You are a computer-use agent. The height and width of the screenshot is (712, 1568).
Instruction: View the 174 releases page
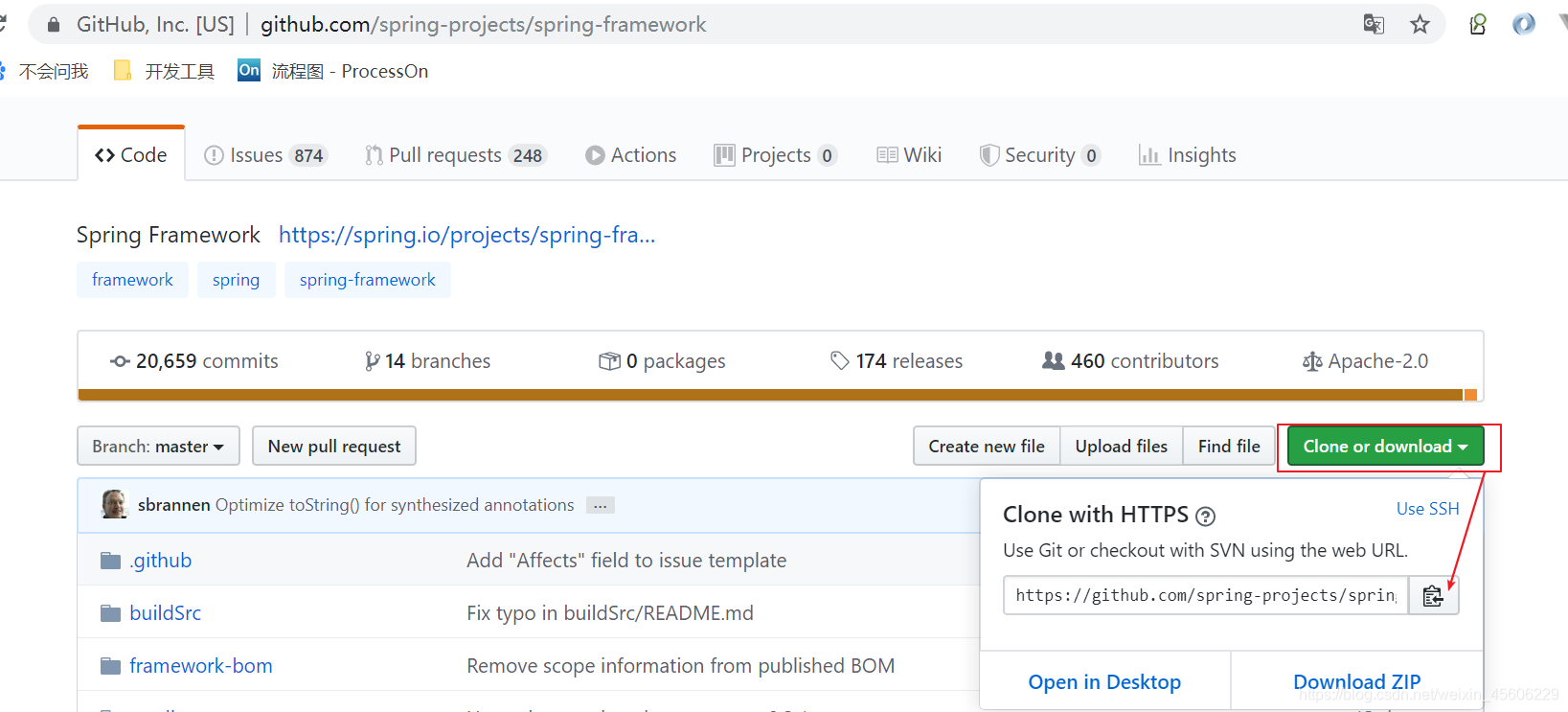(897, 361)
